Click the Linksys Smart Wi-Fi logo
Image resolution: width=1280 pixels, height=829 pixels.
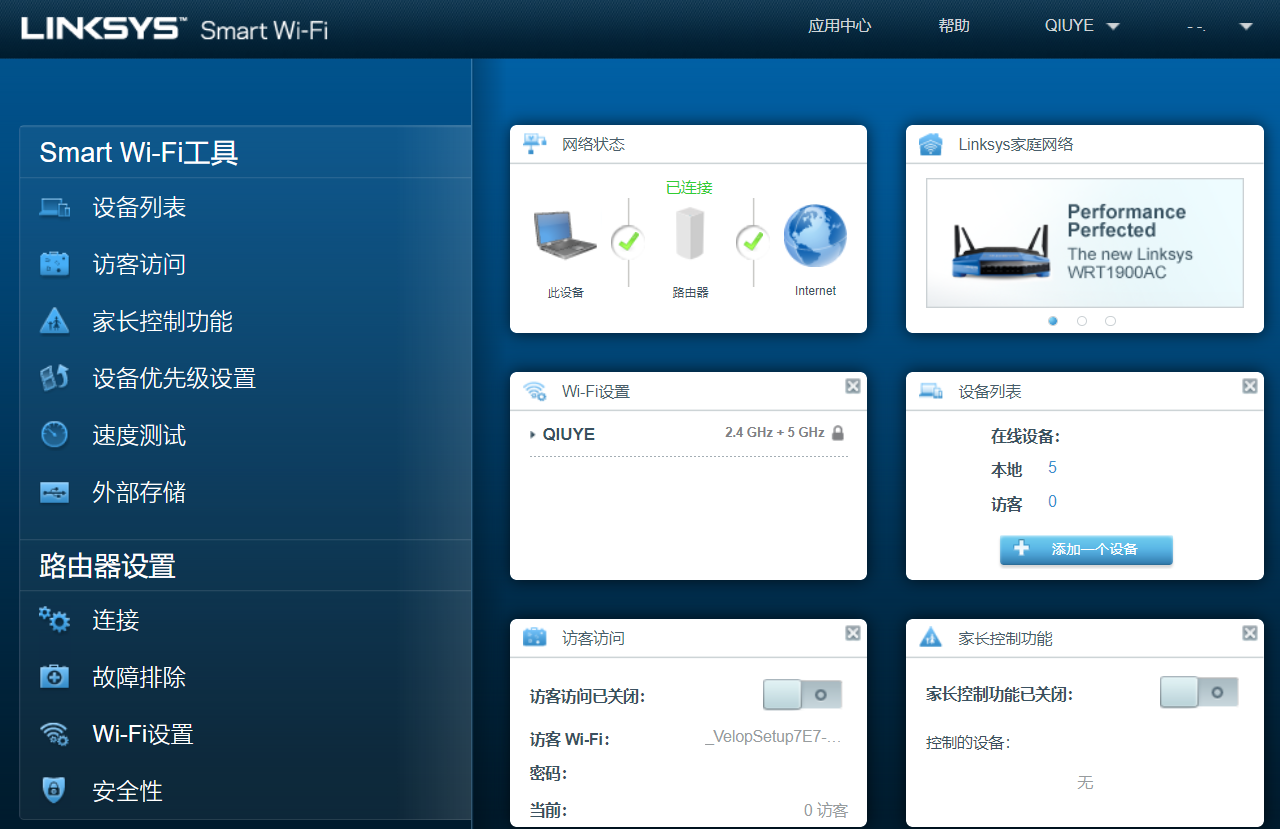pos(174,28)
